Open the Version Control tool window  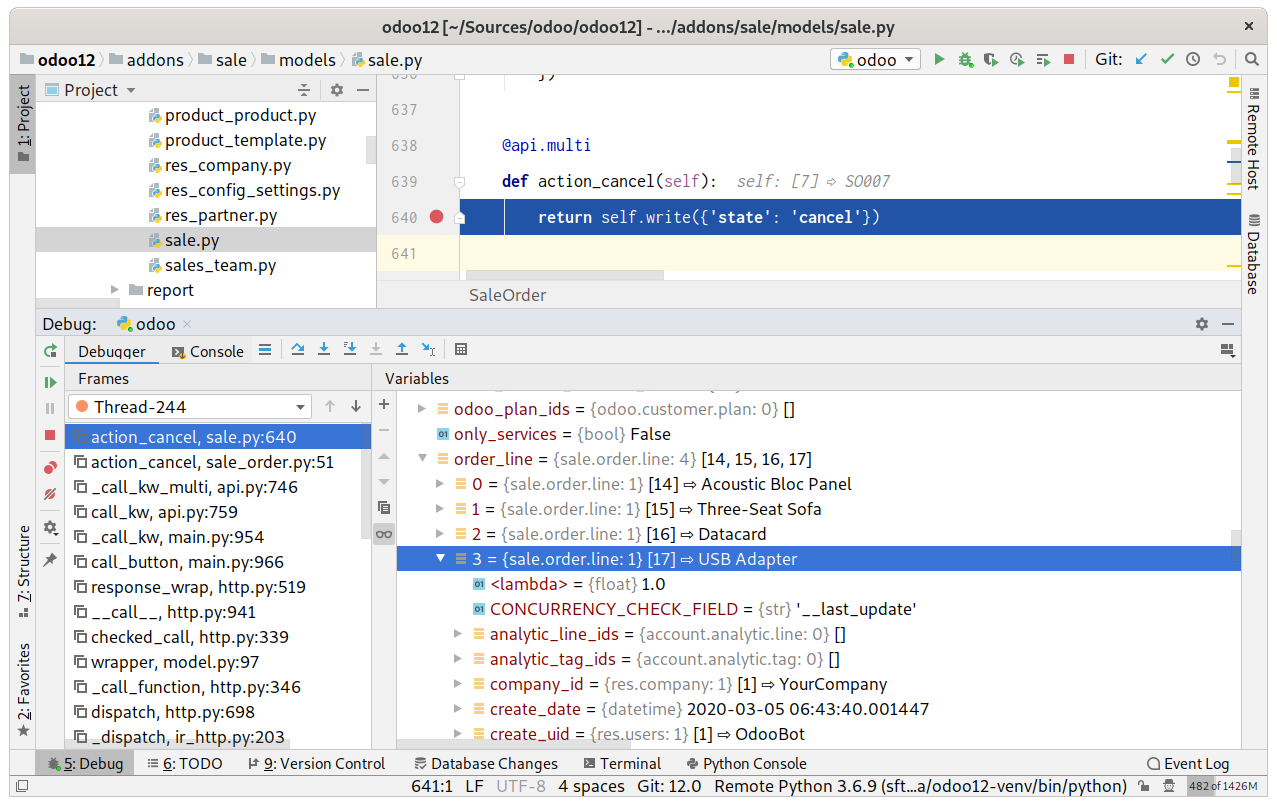[316, 763]
